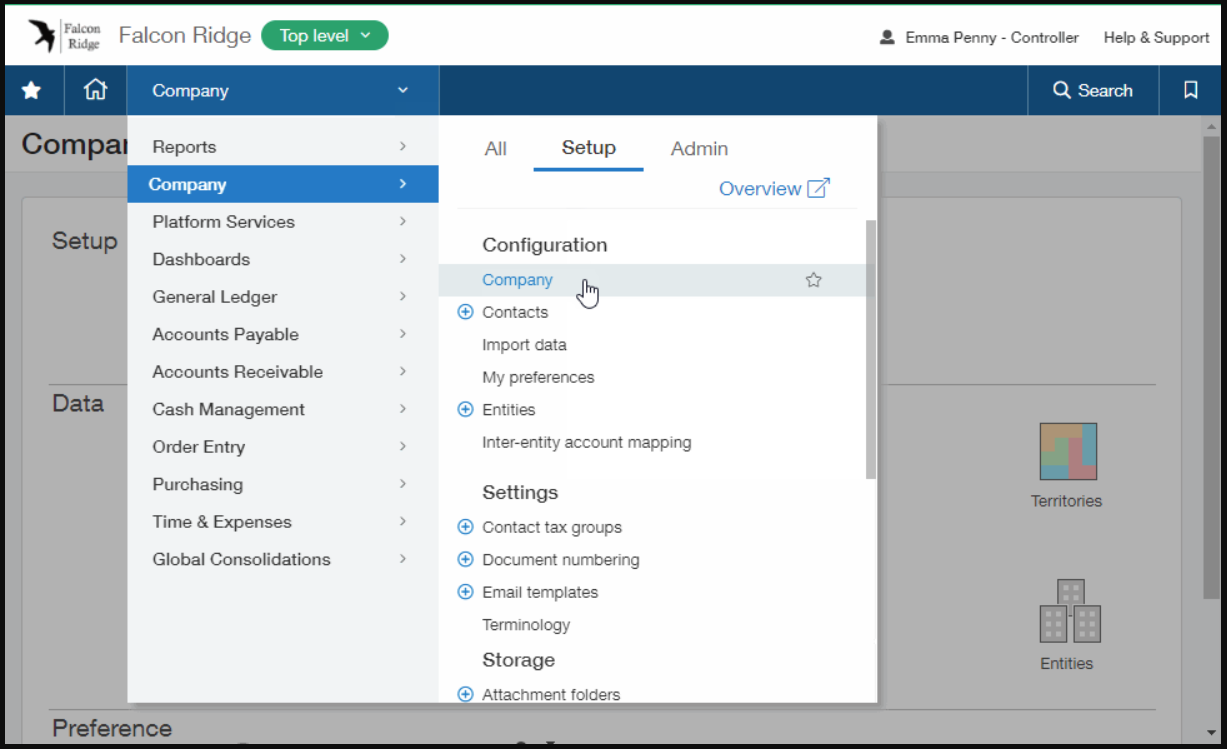Open the Territories icon
Screen dimensions: 1227x749
[1067, 452]
